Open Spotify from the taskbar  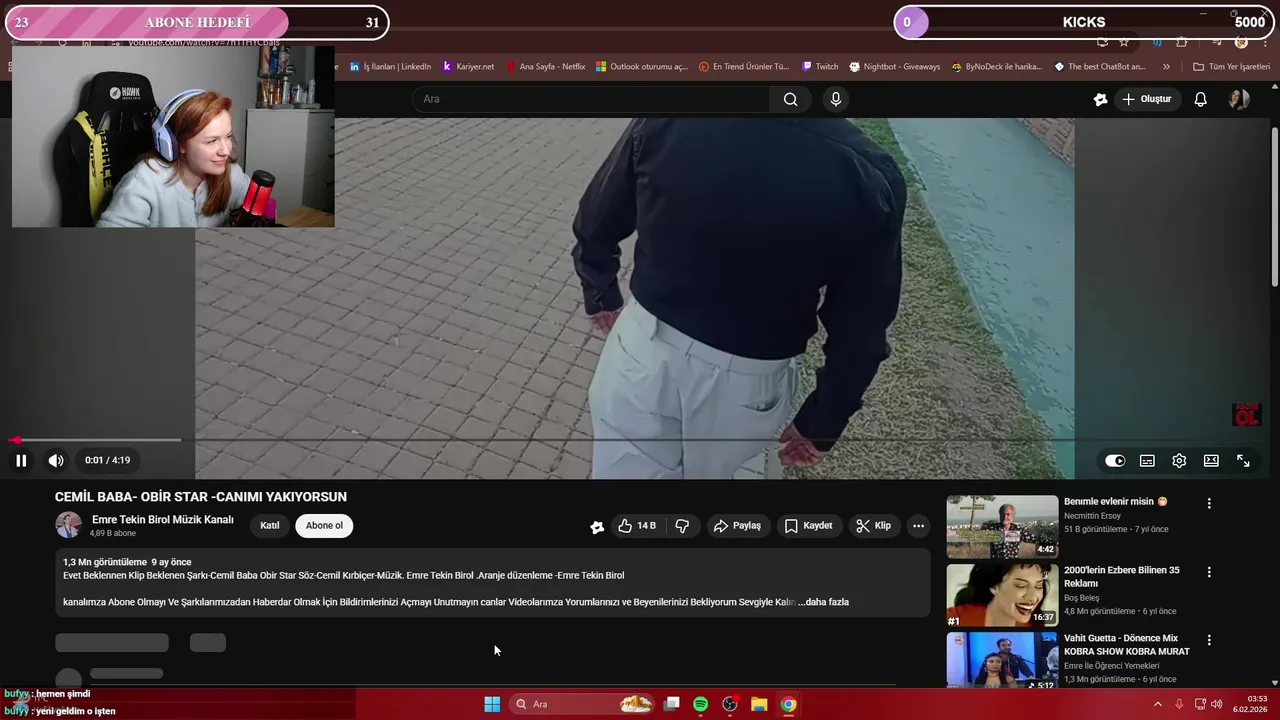701,704
